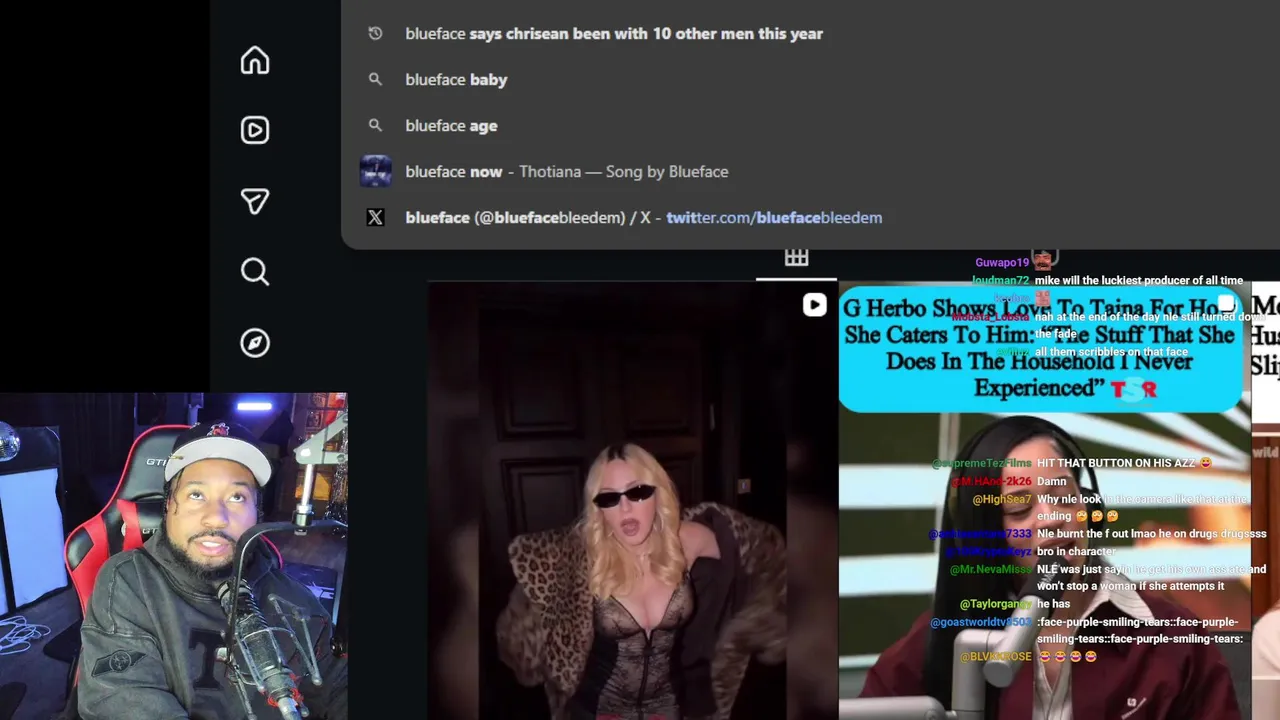Image resolution: width=1280 pixels, height=720 pixels.
Task: Click history clock icon beside first suggestion
Action: click(x=375, y=33)
